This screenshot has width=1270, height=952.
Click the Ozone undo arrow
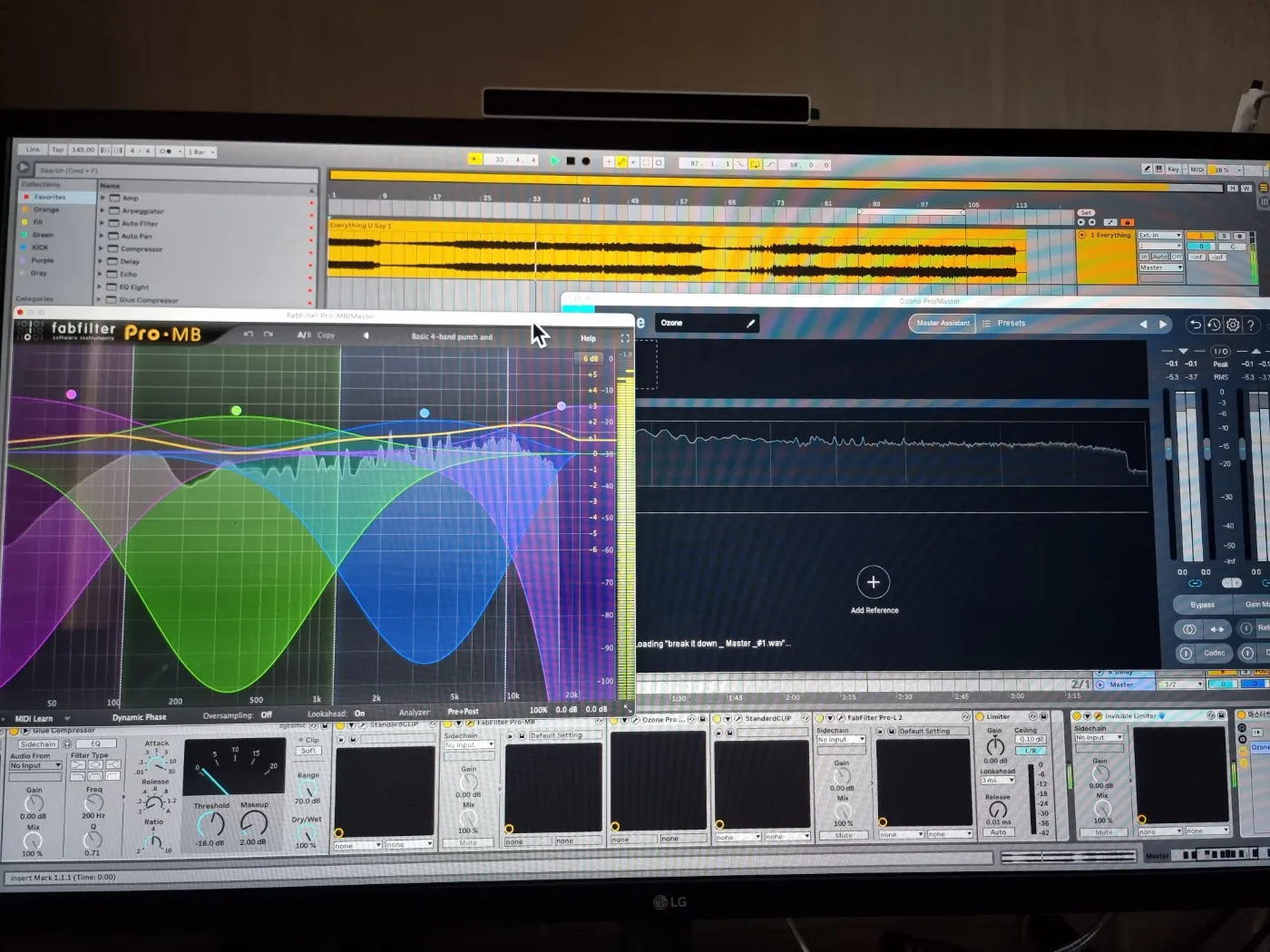pos(1196,325)
